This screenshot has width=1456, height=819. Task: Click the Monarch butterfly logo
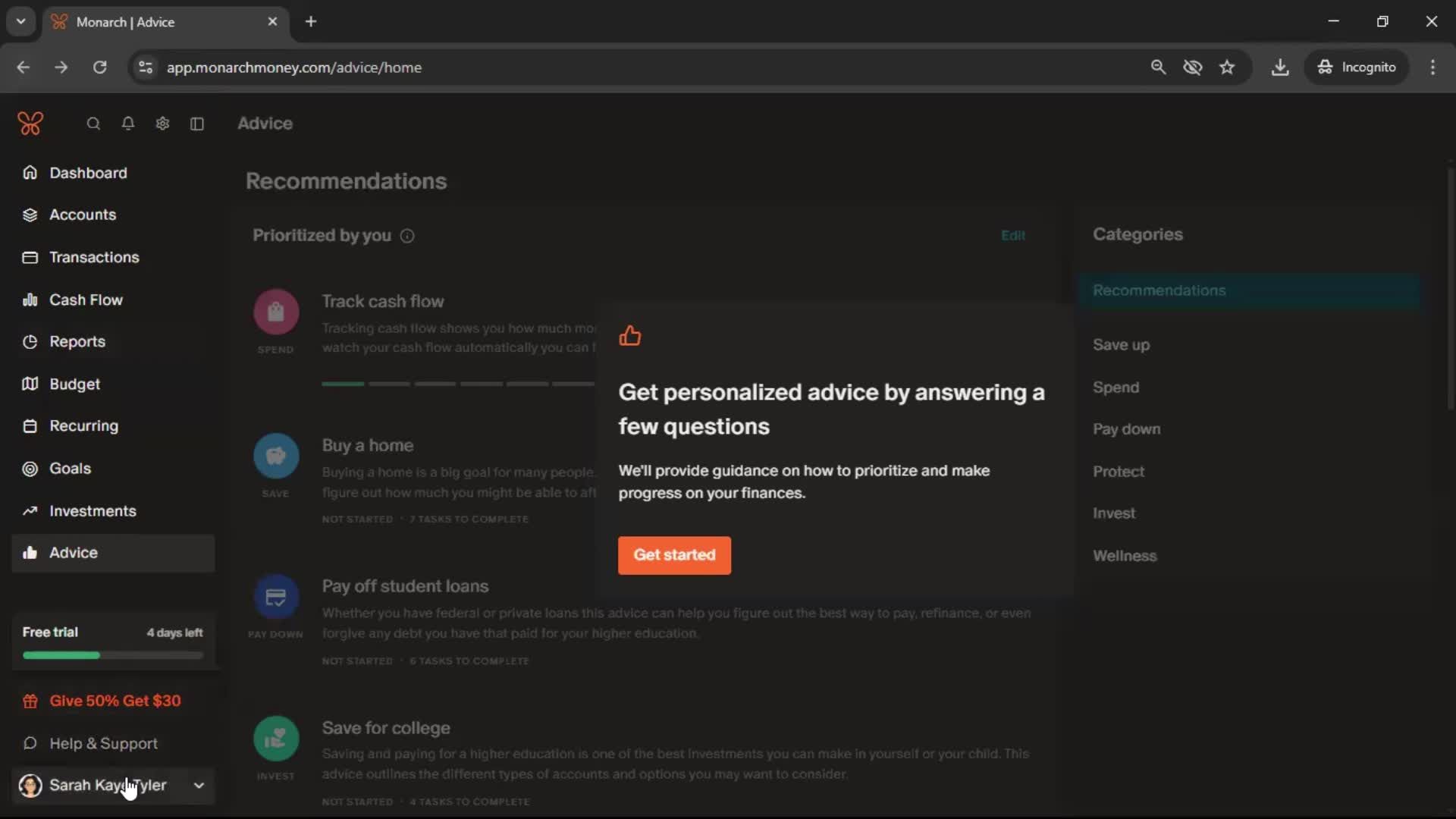(30, 123)
